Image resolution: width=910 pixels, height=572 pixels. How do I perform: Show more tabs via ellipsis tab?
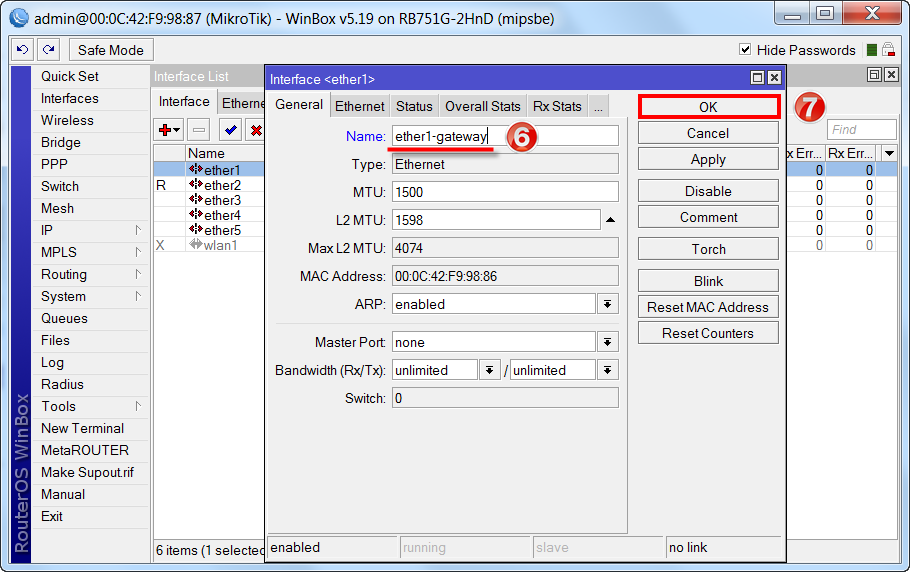598,106
